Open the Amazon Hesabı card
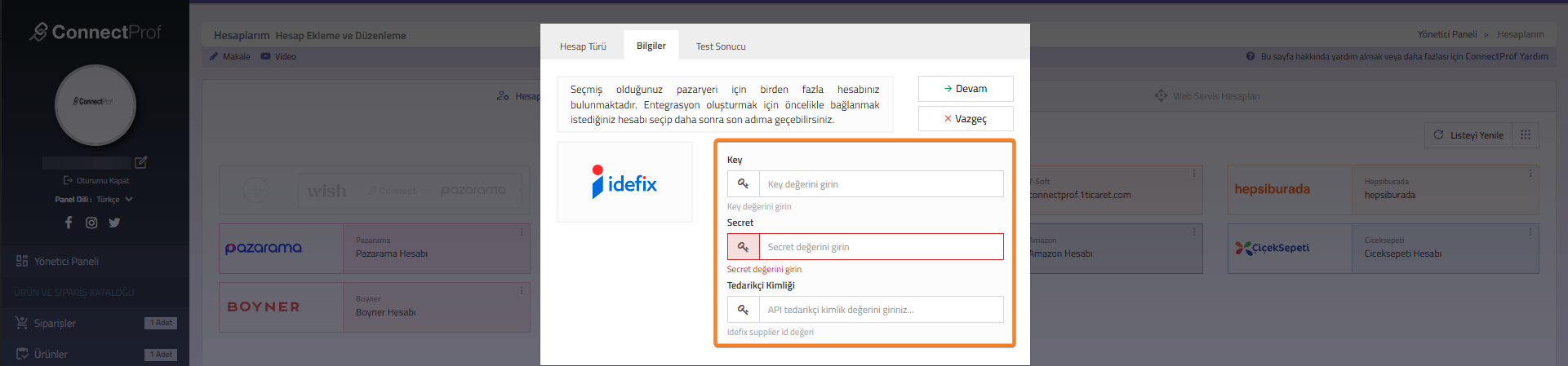Screen dimensions: 1568x366 1116,249
